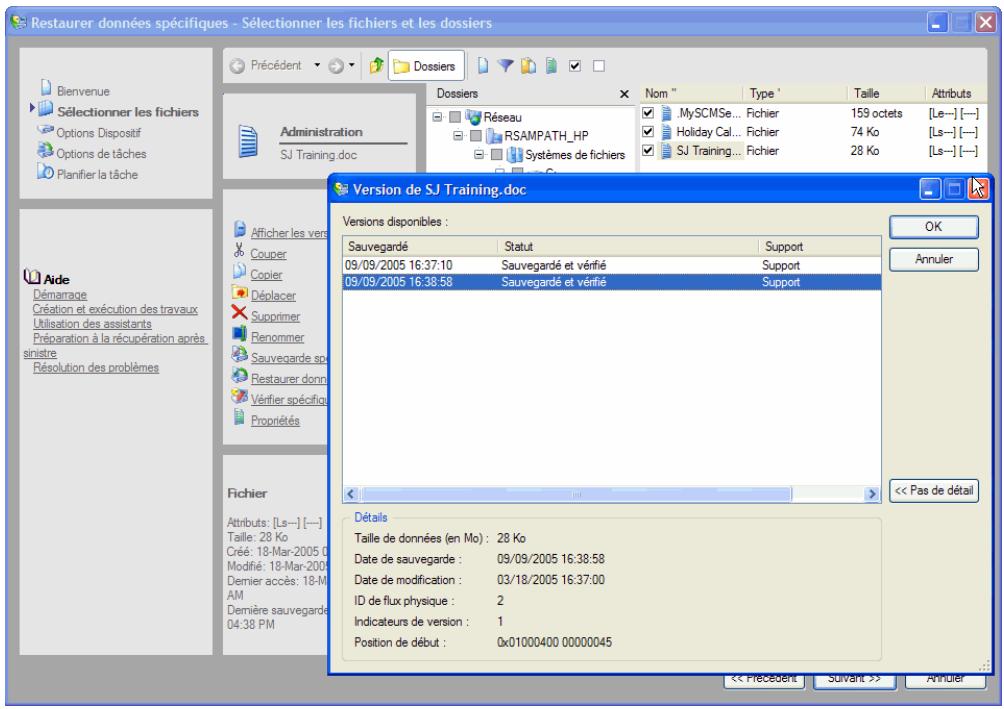Click the versions list horizontal scrollbar thumb
This screenshot has height=709, width=1004.
tap(576, 494)
